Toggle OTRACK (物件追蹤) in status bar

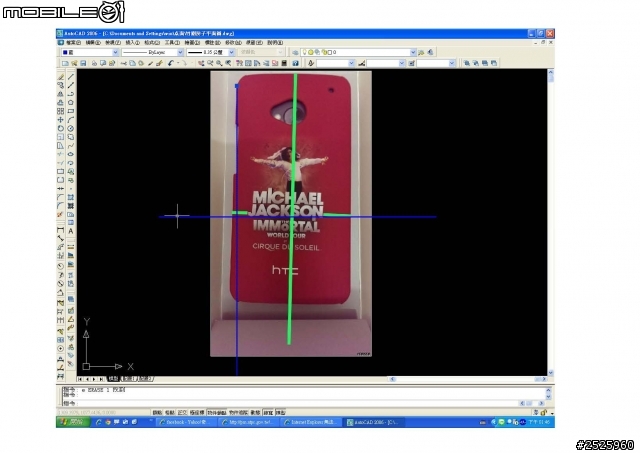coord(238,413)
